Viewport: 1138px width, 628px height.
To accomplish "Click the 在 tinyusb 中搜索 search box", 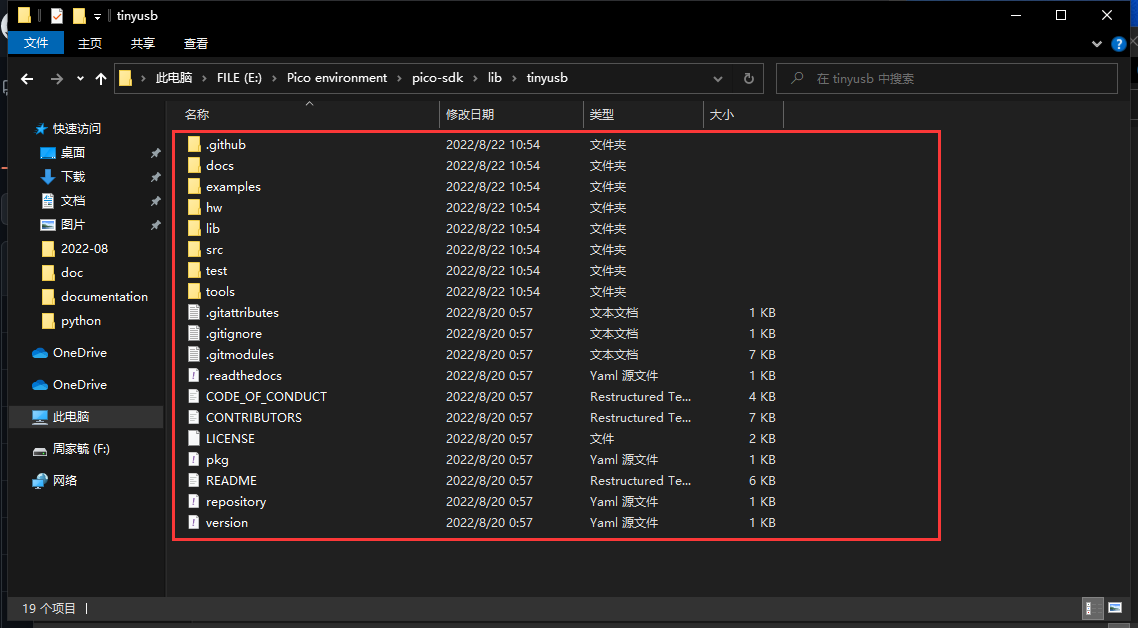I will click(946, 78).
